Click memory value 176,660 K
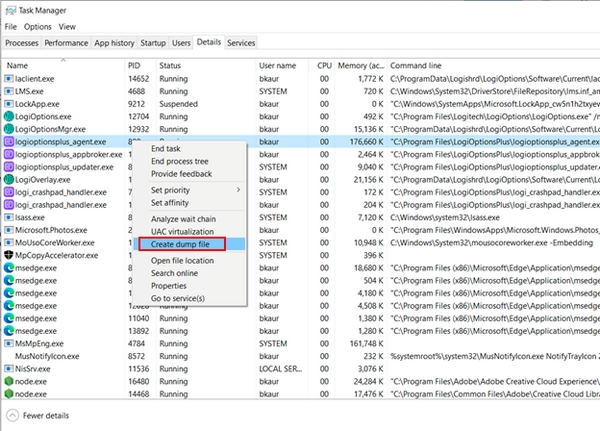 pyautogui.click(x=366, y=142)
